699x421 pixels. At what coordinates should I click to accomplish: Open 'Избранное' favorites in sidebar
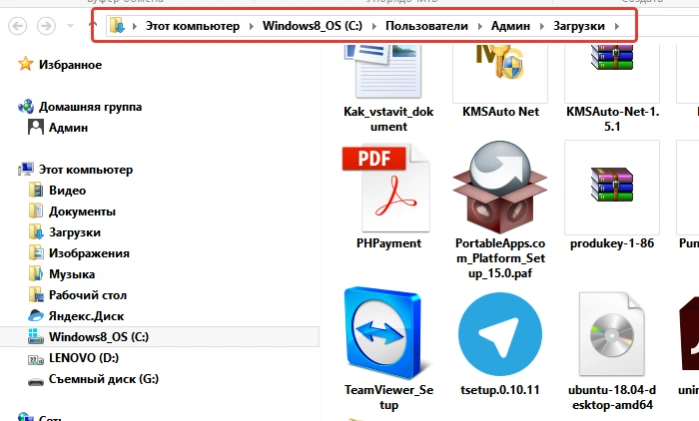point(70,65)
